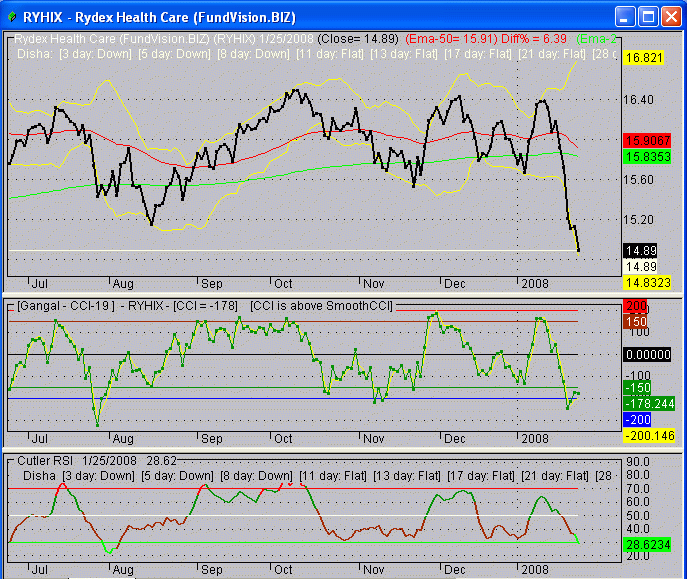
Task: Click the Cutler RSI panel title
Action: point(45,461)
